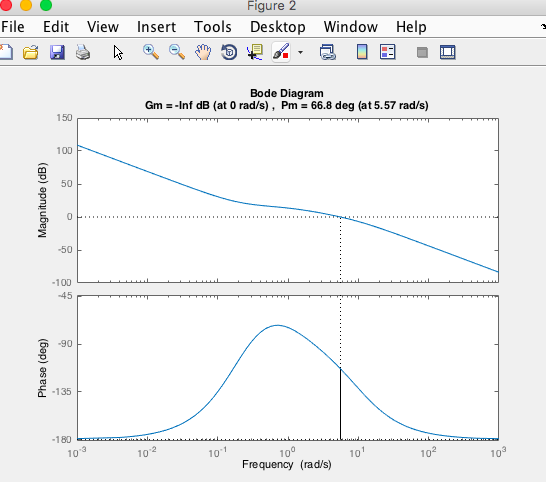Click the Gm/Pm margin subtitle text
Image resolution: width=546 pixels, height=482 pixels.
click(287, 105)
